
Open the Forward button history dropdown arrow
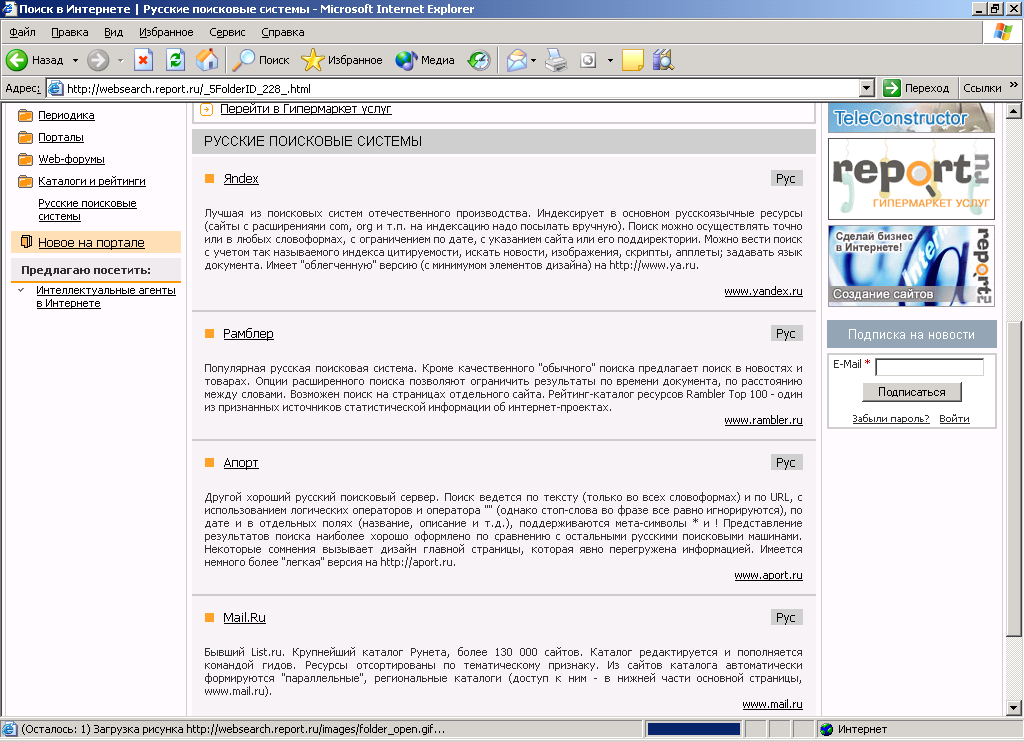[x=120, y=60]
